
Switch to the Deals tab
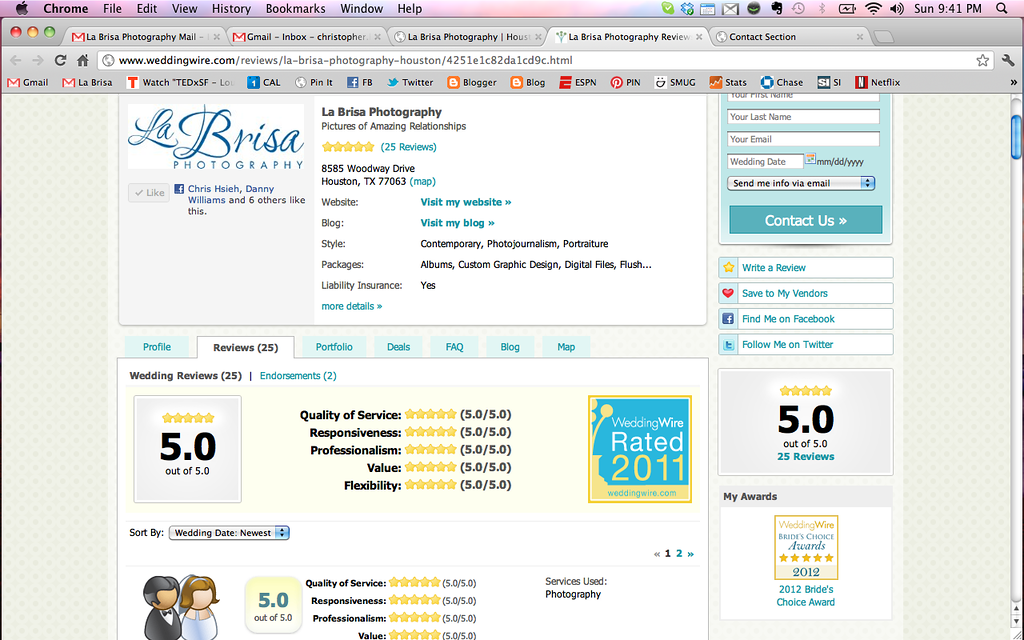pos(398,347)
